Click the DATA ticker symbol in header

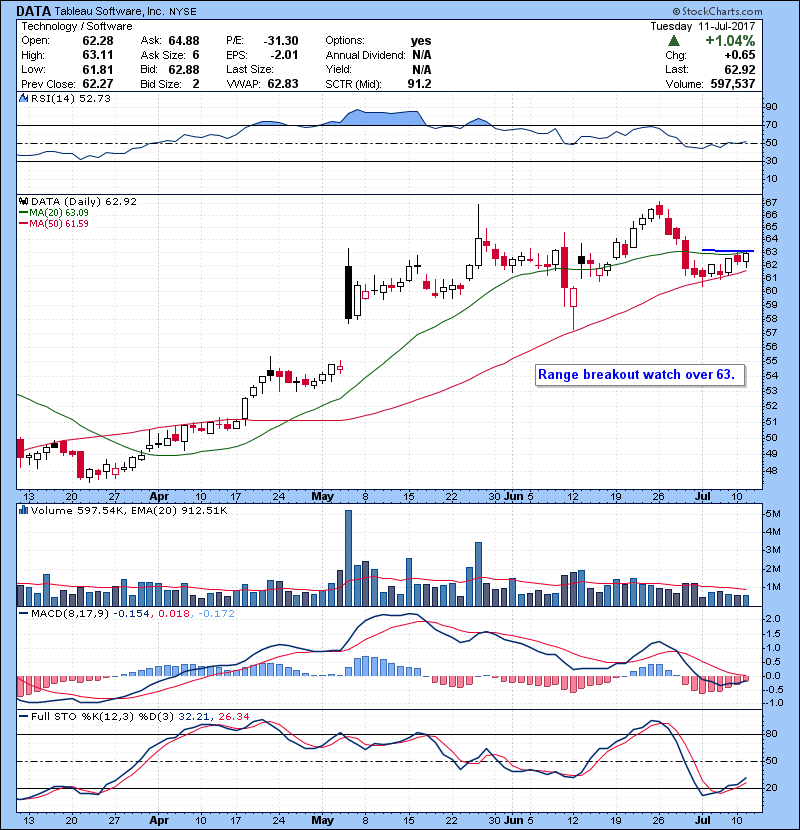tap(33, 11)
